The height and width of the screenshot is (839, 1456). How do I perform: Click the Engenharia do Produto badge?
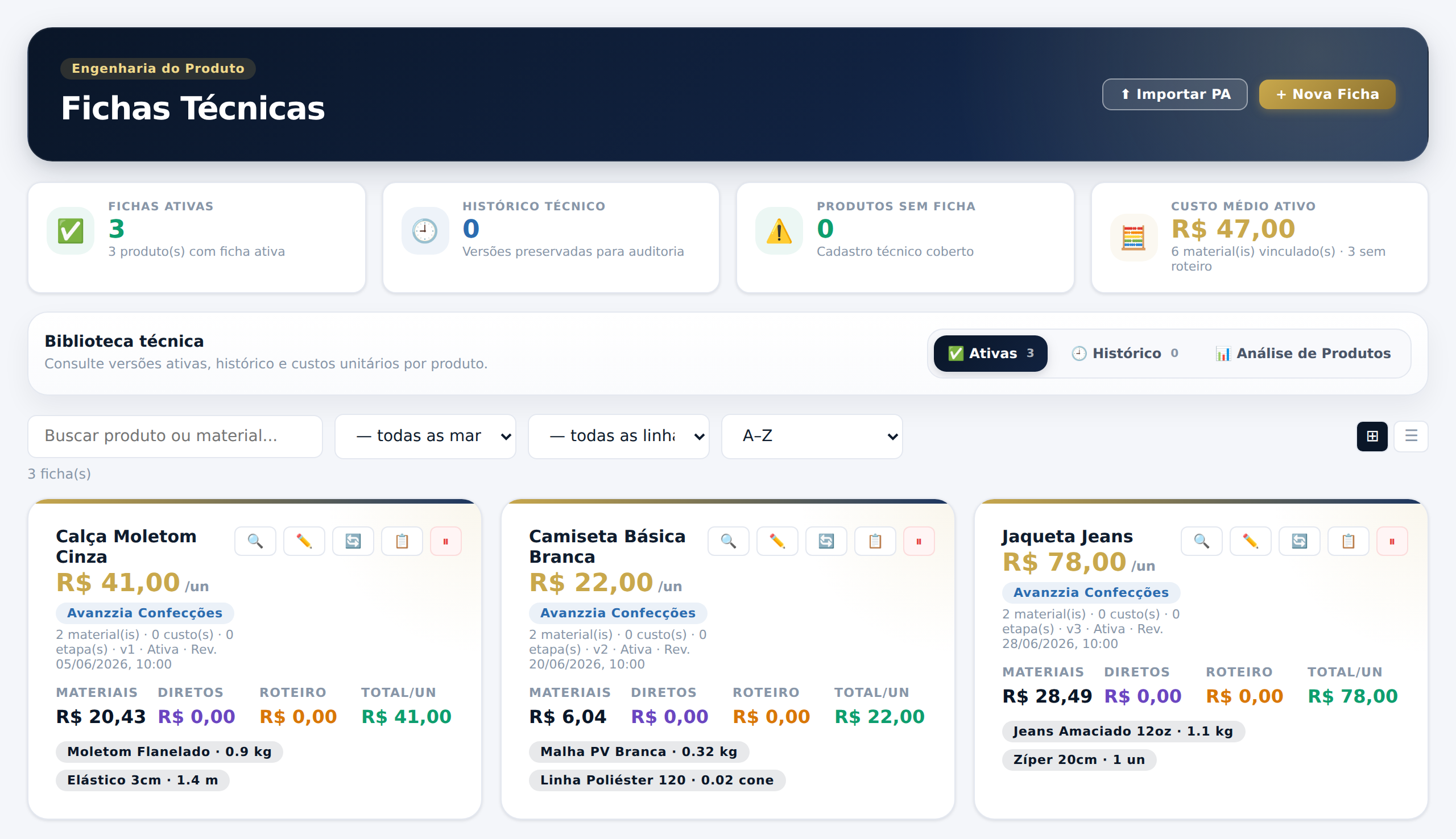click(158, 68)
